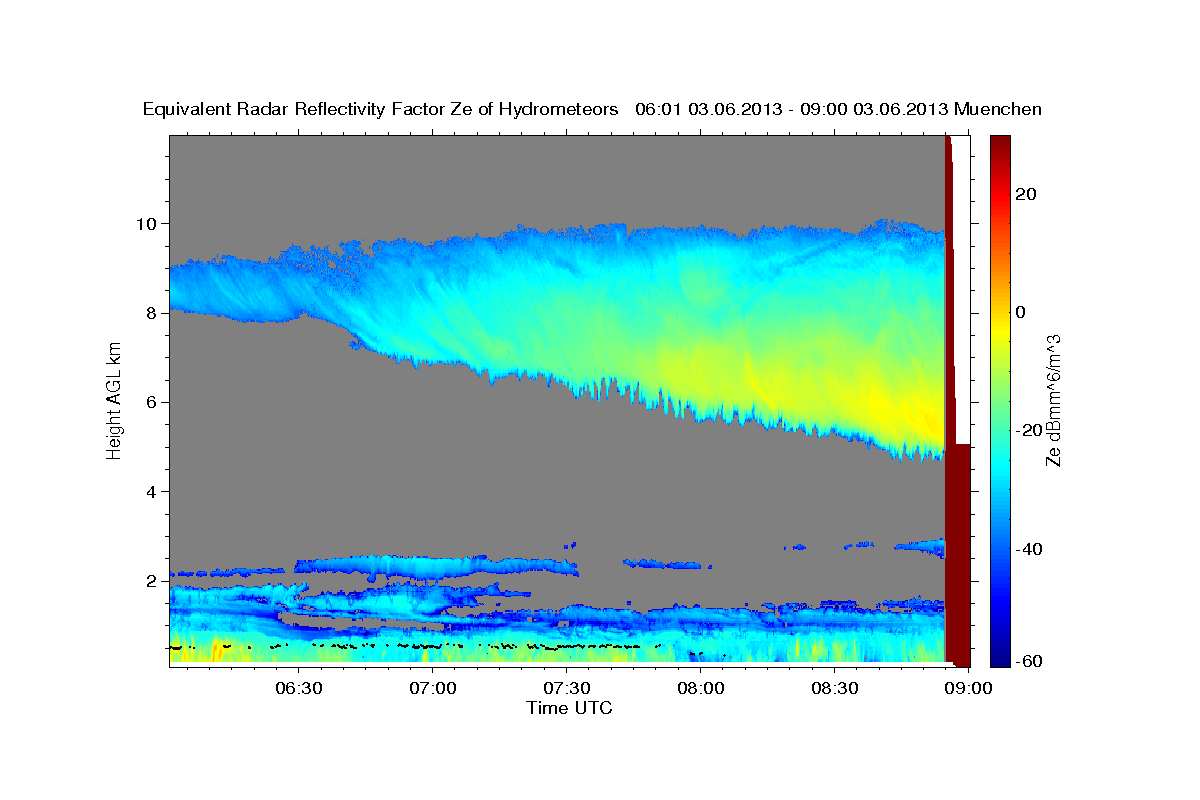Click the colorbar tick label '20'
The image size is (1200, 800).
pyautogui.click(x=1024, y=193)
